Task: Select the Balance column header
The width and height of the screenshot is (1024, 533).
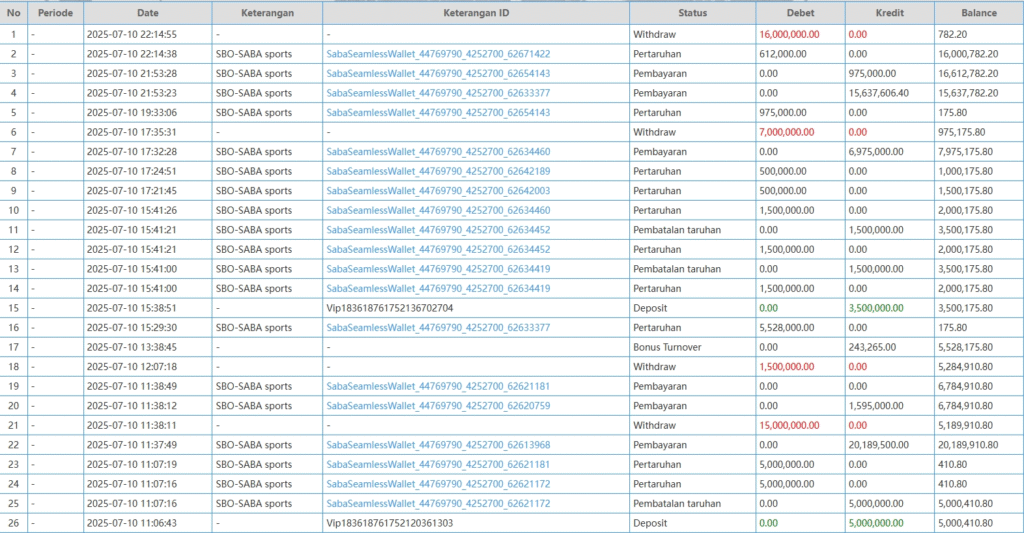Action: click(x=978, y=13)
